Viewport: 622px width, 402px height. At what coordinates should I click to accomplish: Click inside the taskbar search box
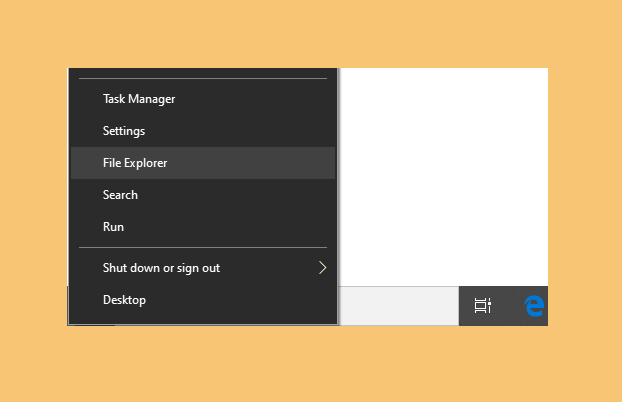[398, 306]
